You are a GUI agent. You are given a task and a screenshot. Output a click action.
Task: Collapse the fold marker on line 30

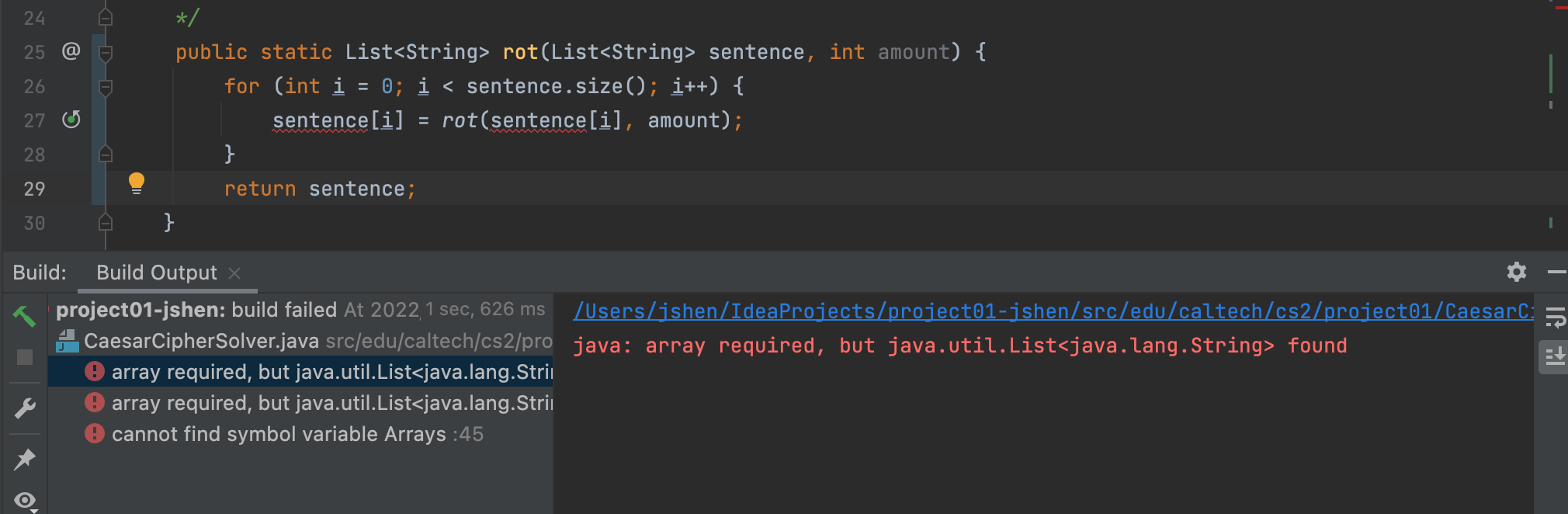tap(106, 224)
